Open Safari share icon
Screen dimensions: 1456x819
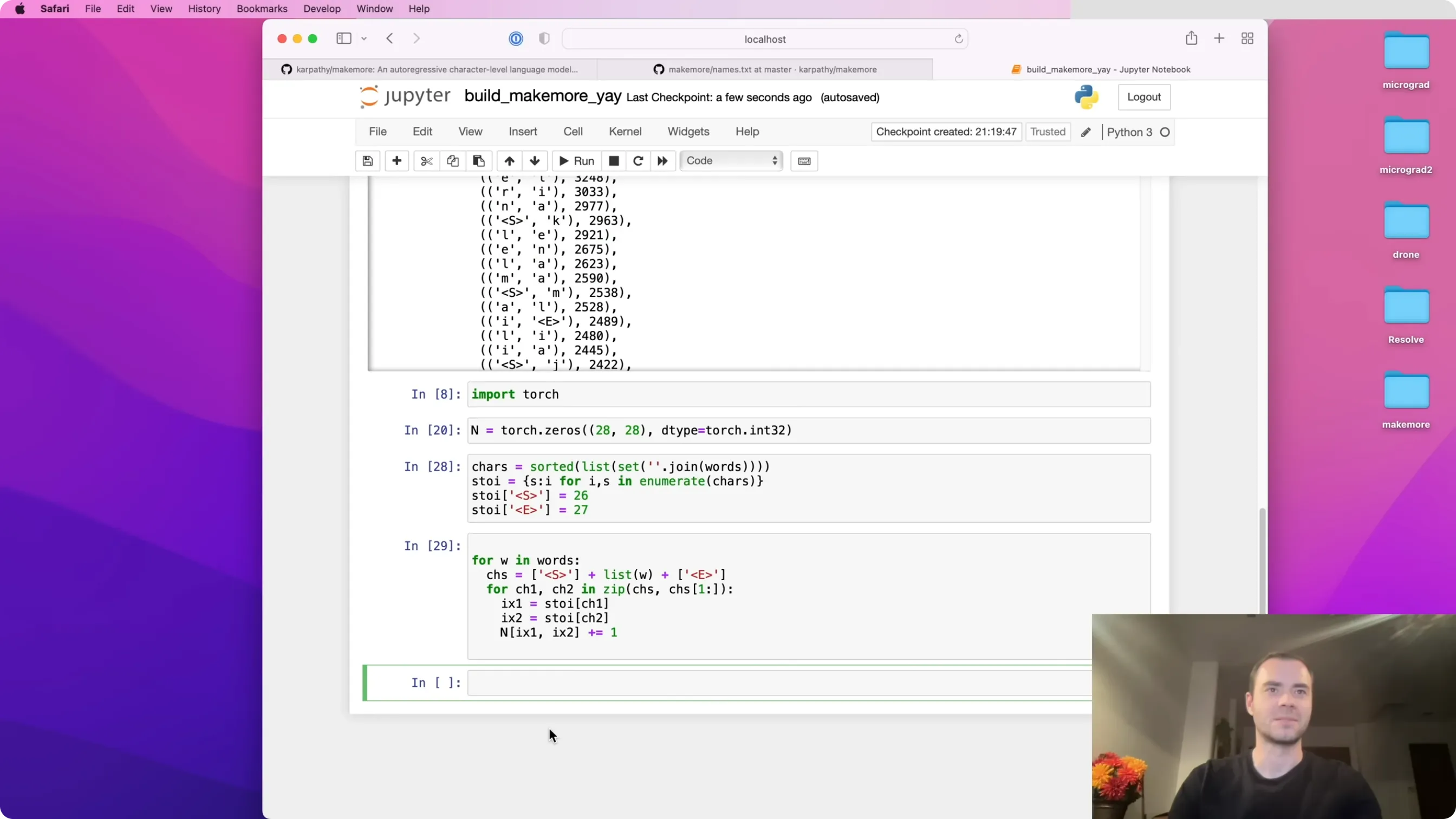coord(1192,38)
